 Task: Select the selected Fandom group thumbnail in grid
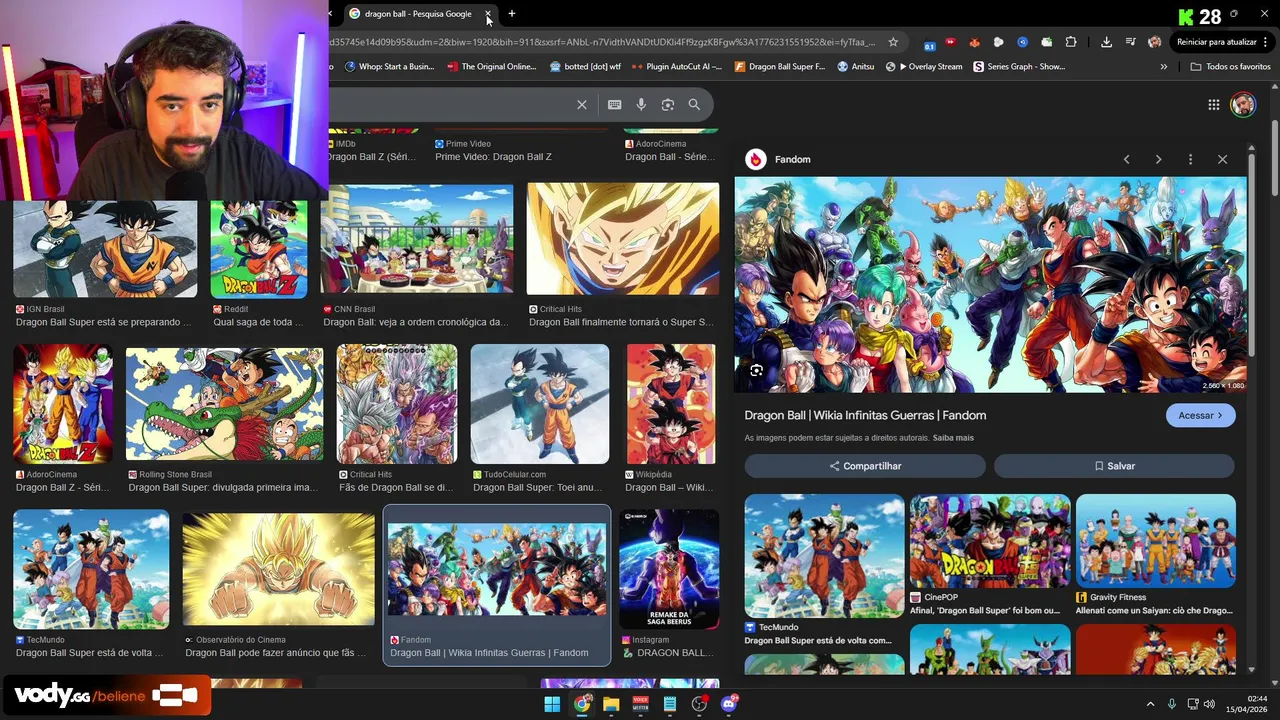pos(497,569)
